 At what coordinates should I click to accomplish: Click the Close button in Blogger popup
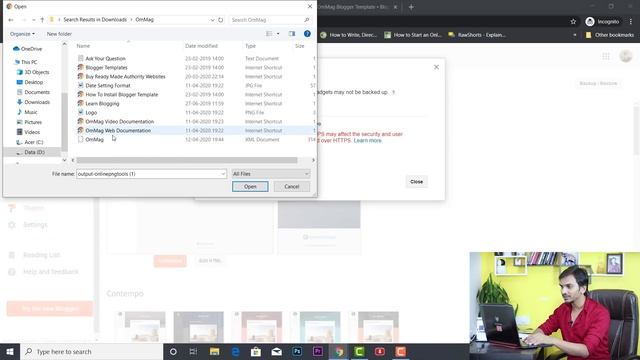pyautogui.click(x=416, y=182)
